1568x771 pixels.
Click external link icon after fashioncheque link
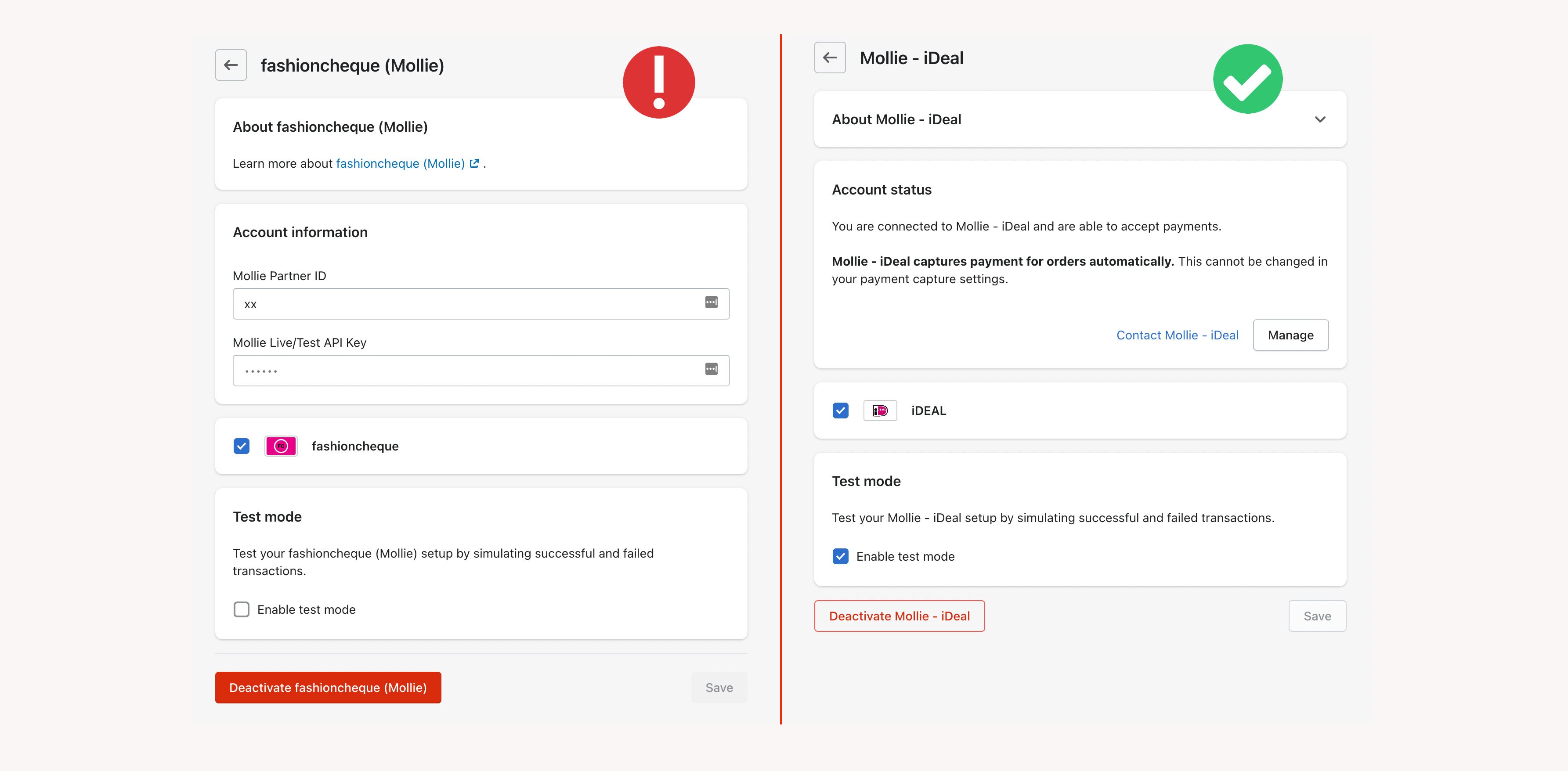click(474, 163)
